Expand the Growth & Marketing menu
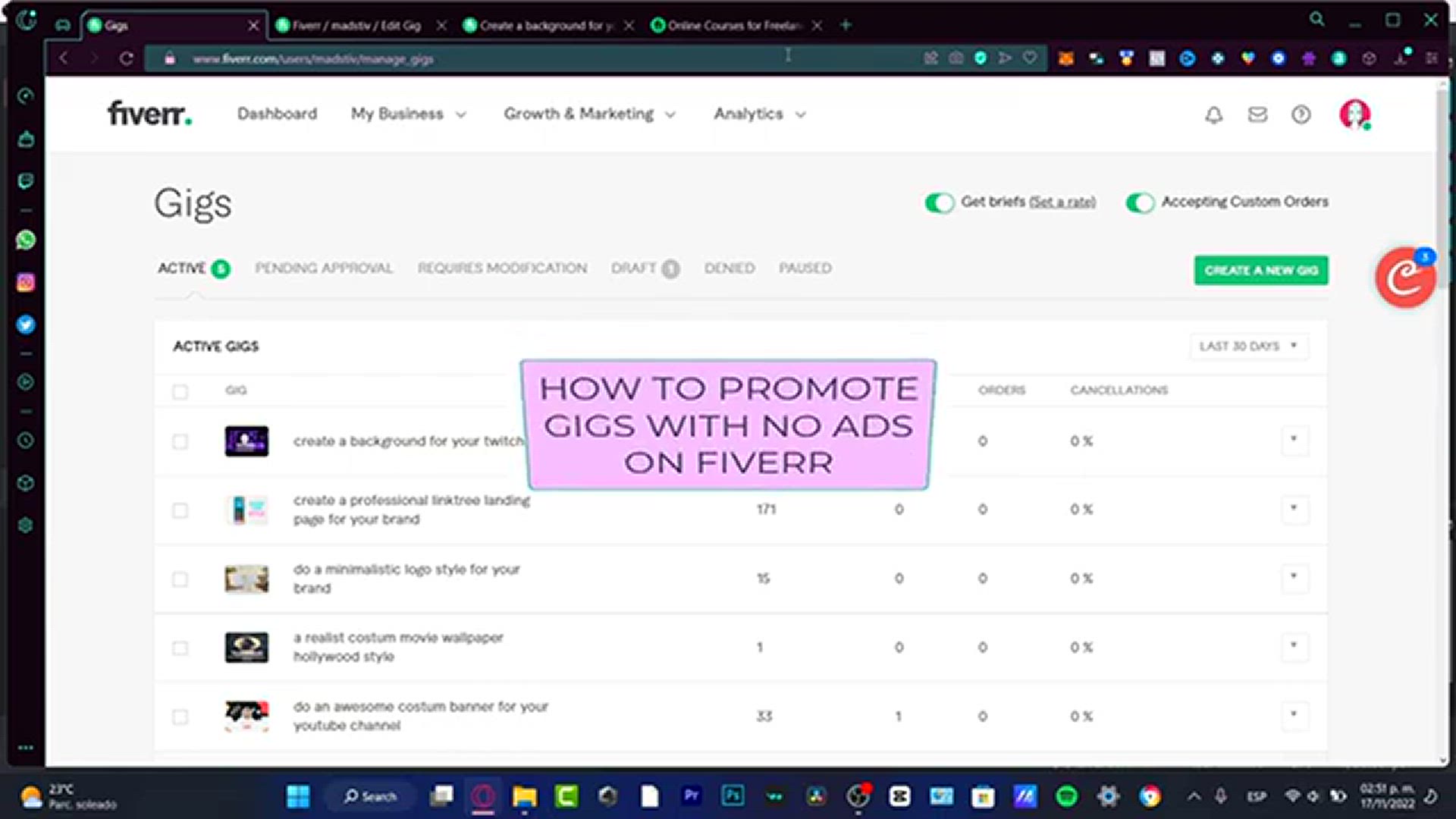The width and height of the screenshot is (1456, 819). (x=589, y=114)
